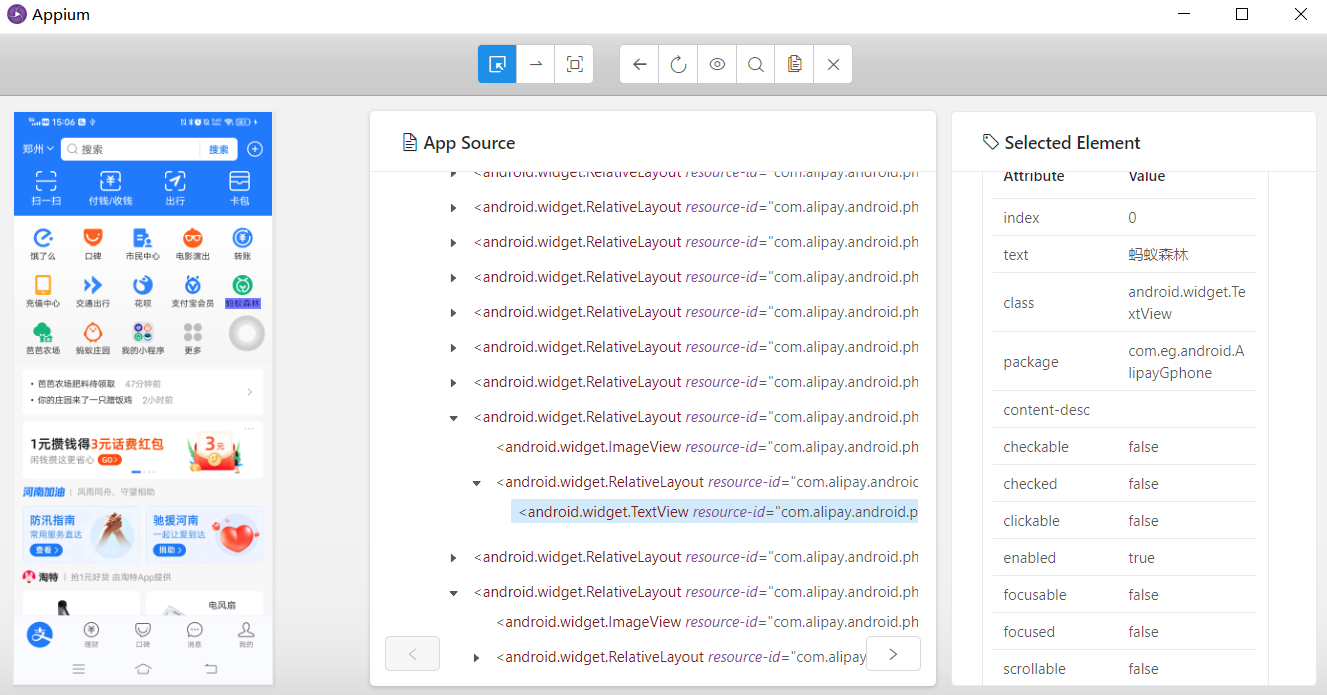Tap the 花呗 icon
The height and width of the screenshot is (695, 1327).
[143, 285]
